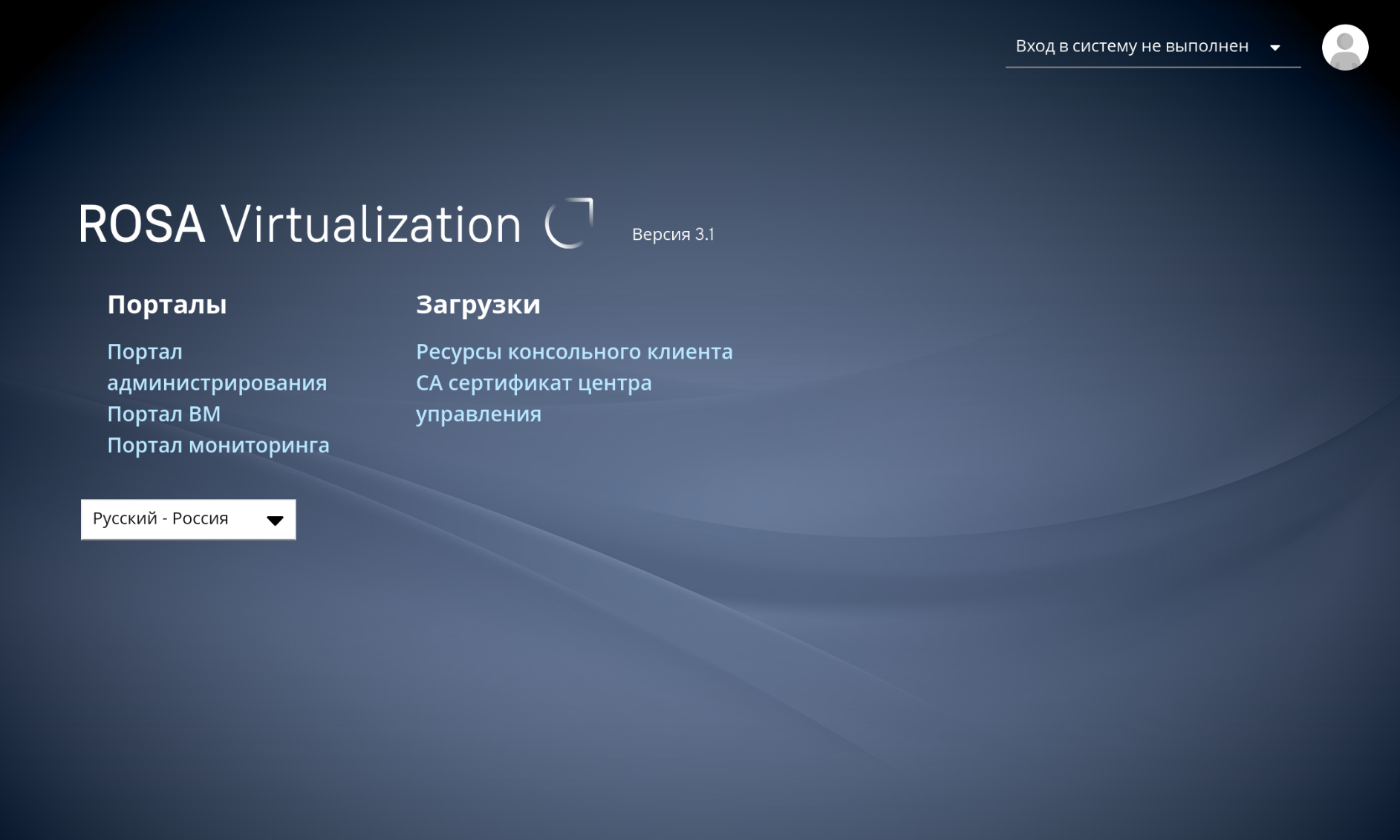The width and height of the screenshot is (1400, 840).
Task: Click the word 'ROSA' in the title
Action: click(x=142, y=224)
